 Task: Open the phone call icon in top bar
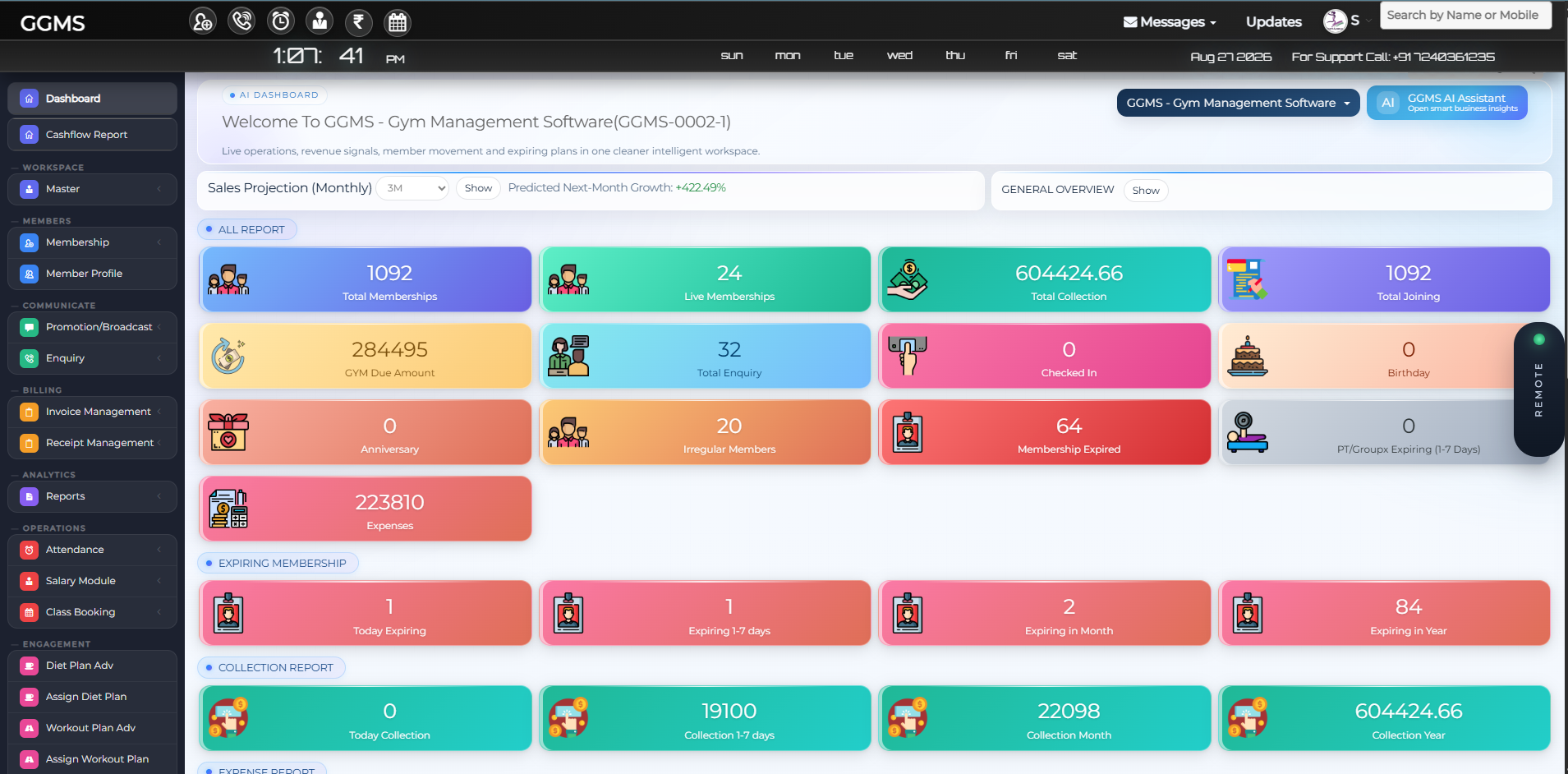coord(241,21)
